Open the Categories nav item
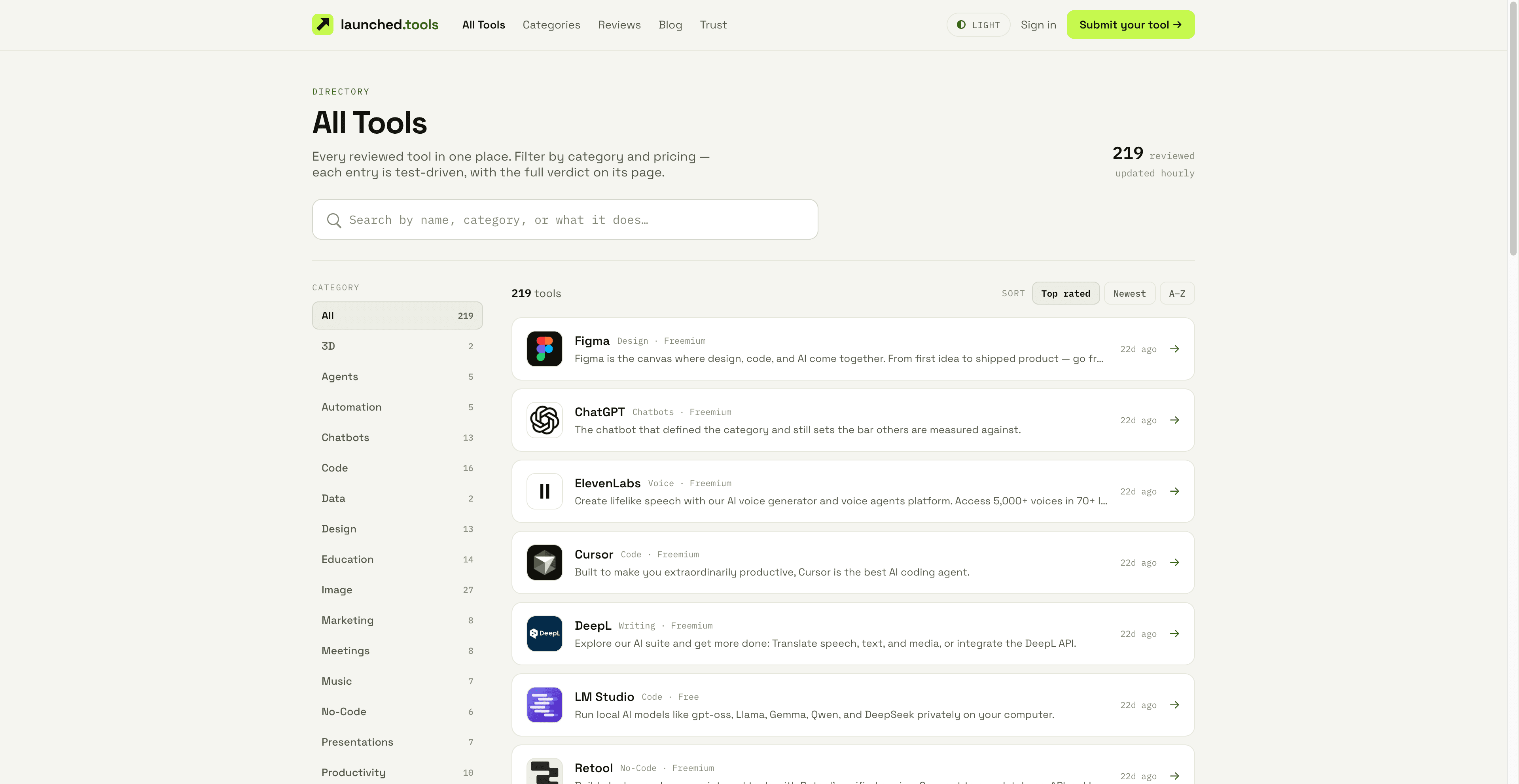Image resolution: width=1519 pixels, height=784 pixels. 551,25
